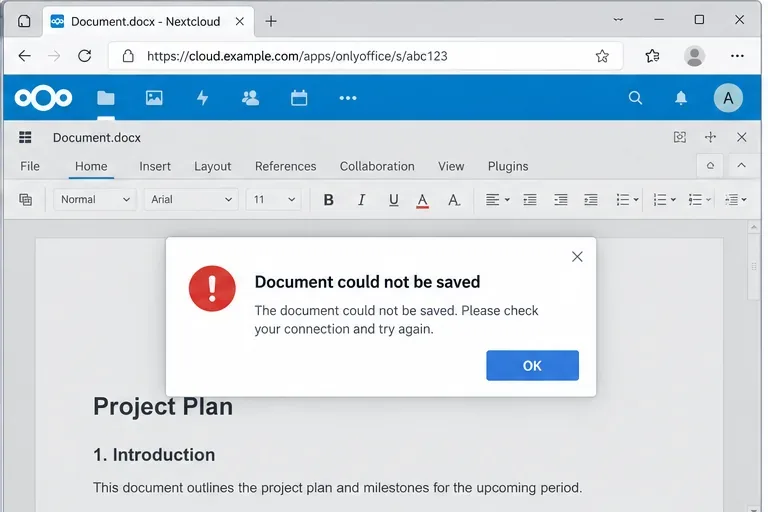The image size is (768, 512).
Task: Open Nextcloud search magnifier
Action: tap(635, 98)
